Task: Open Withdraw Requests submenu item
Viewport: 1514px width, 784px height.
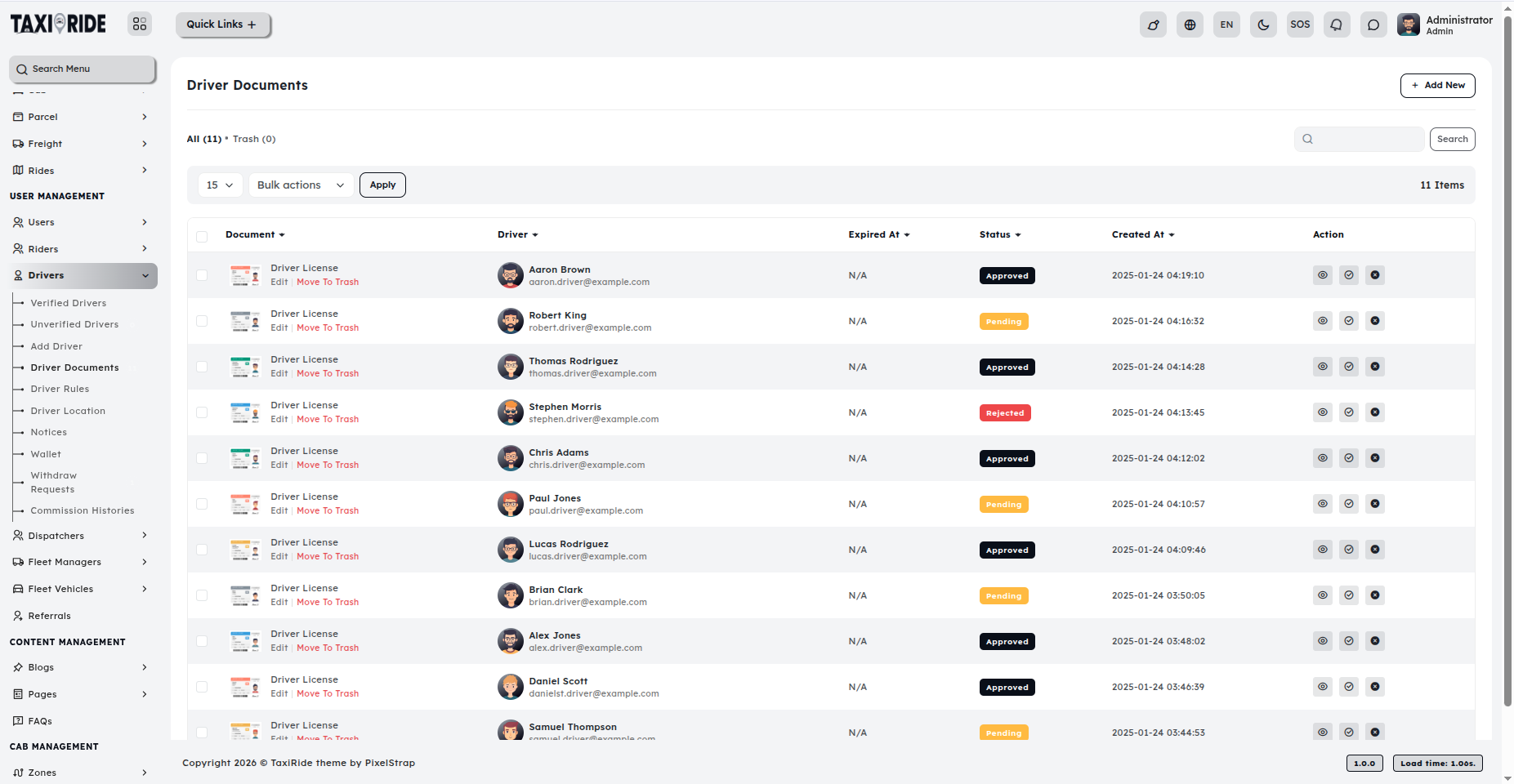Action: 54,482
